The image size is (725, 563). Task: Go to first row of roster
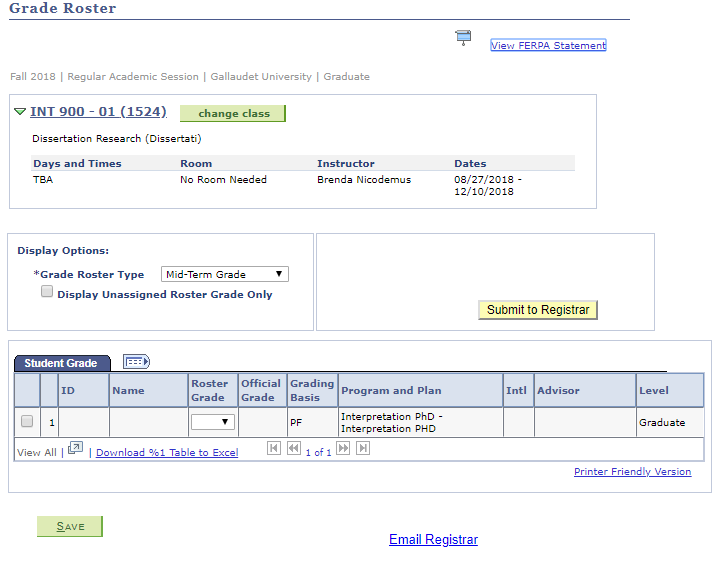coord(274,449)
